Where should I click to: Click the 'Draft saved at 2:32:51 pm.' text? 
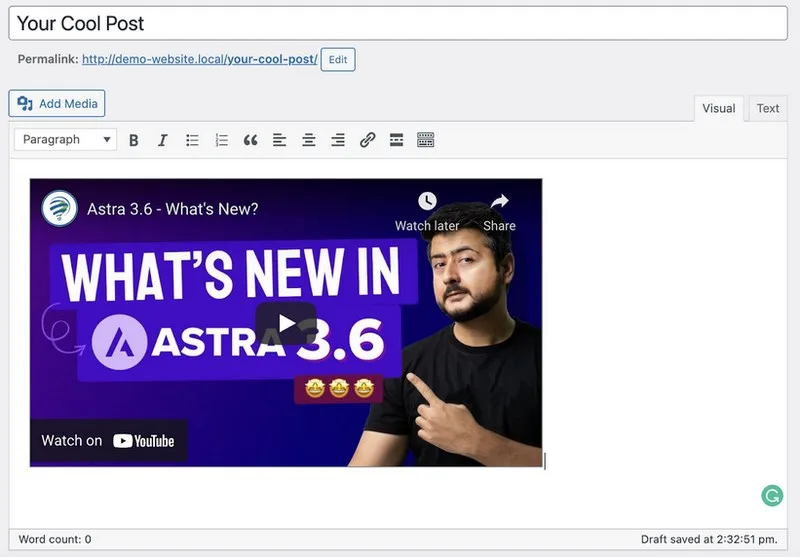(709, 539)
